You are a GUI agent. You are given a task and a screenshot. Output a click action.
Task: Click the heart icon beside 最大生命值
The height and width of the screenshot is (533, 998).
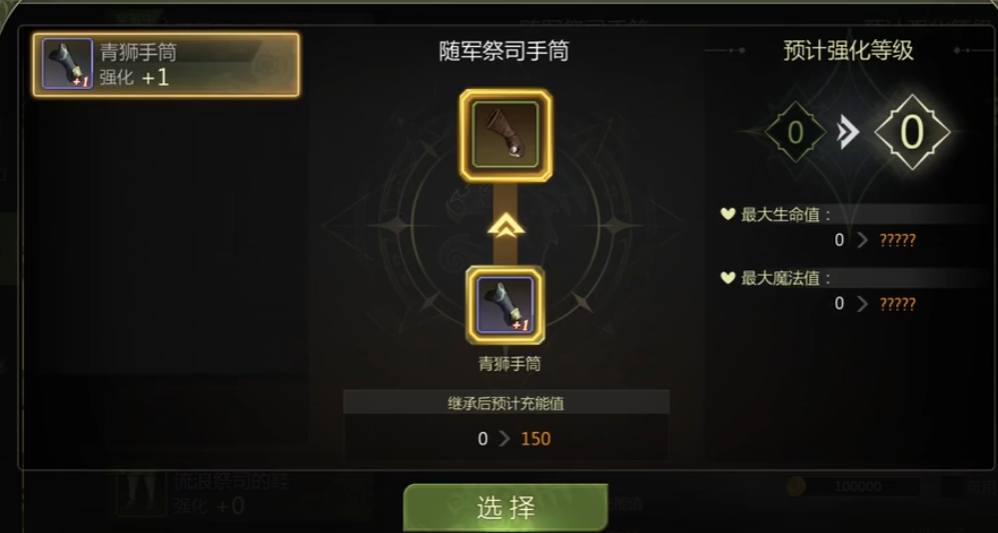tap(727, 214)
